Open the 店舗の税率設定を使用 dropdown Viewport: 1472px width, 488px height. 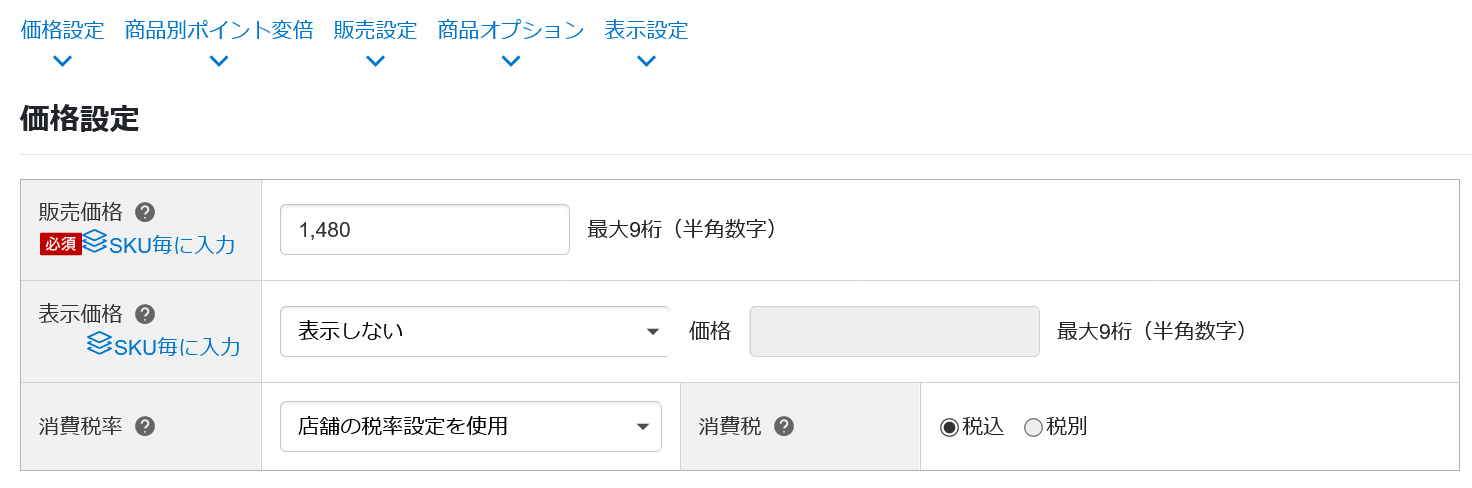click(471, 427)
